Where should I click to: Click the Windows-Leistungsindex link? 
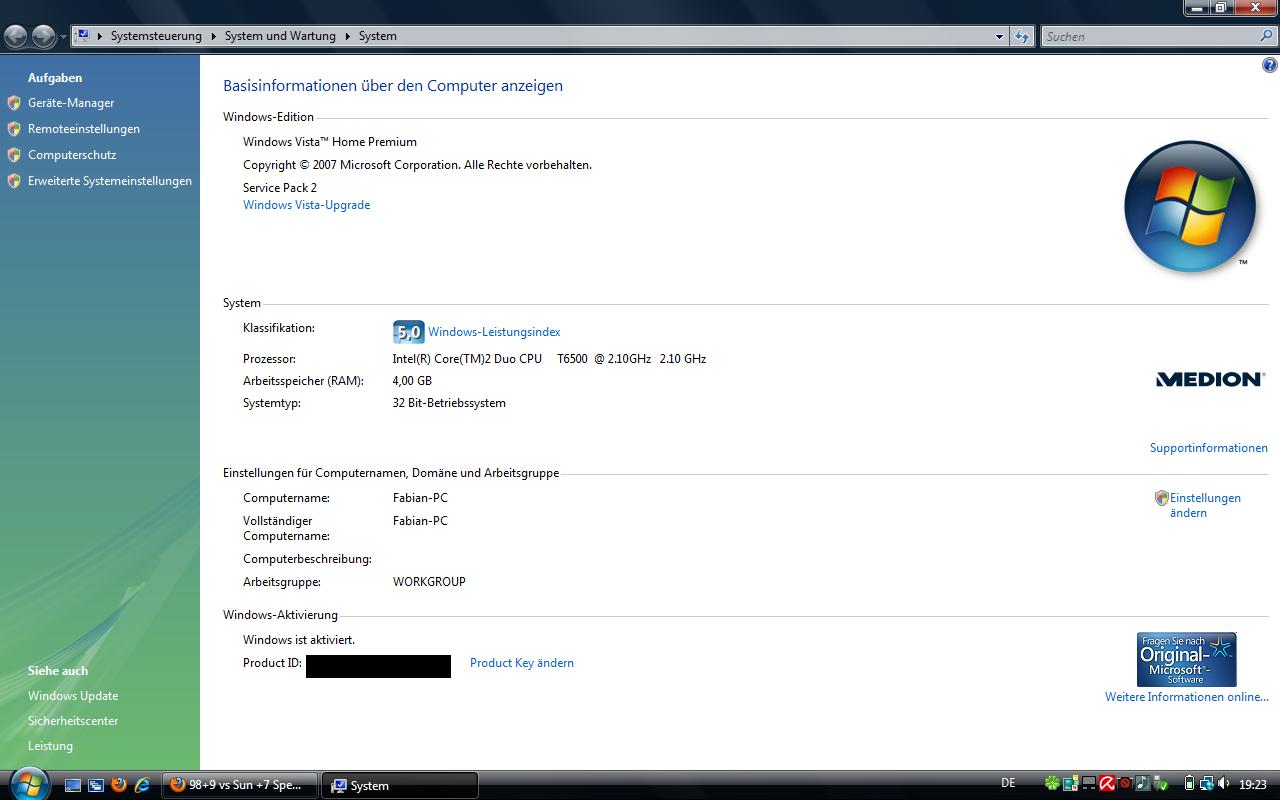tap(494, 332)
